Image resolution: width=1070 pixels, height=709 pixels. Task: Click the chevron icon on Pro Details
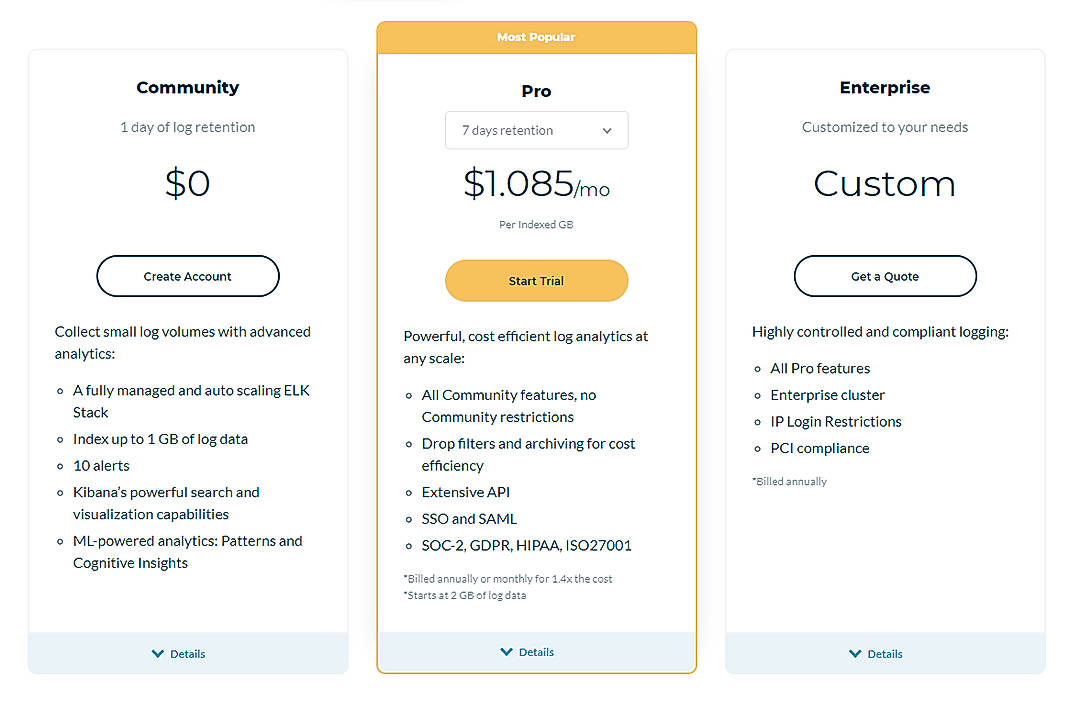pos(506,651)
